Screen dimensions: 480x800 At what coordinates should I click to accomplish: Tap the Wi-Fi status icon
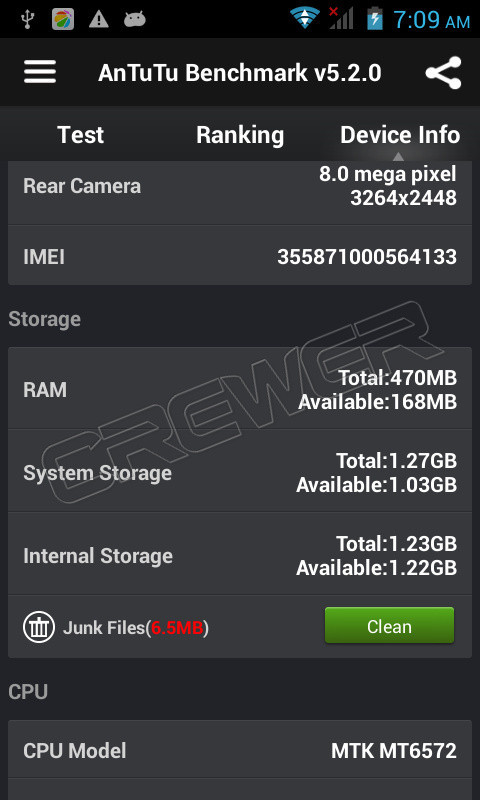pos(305,18)
